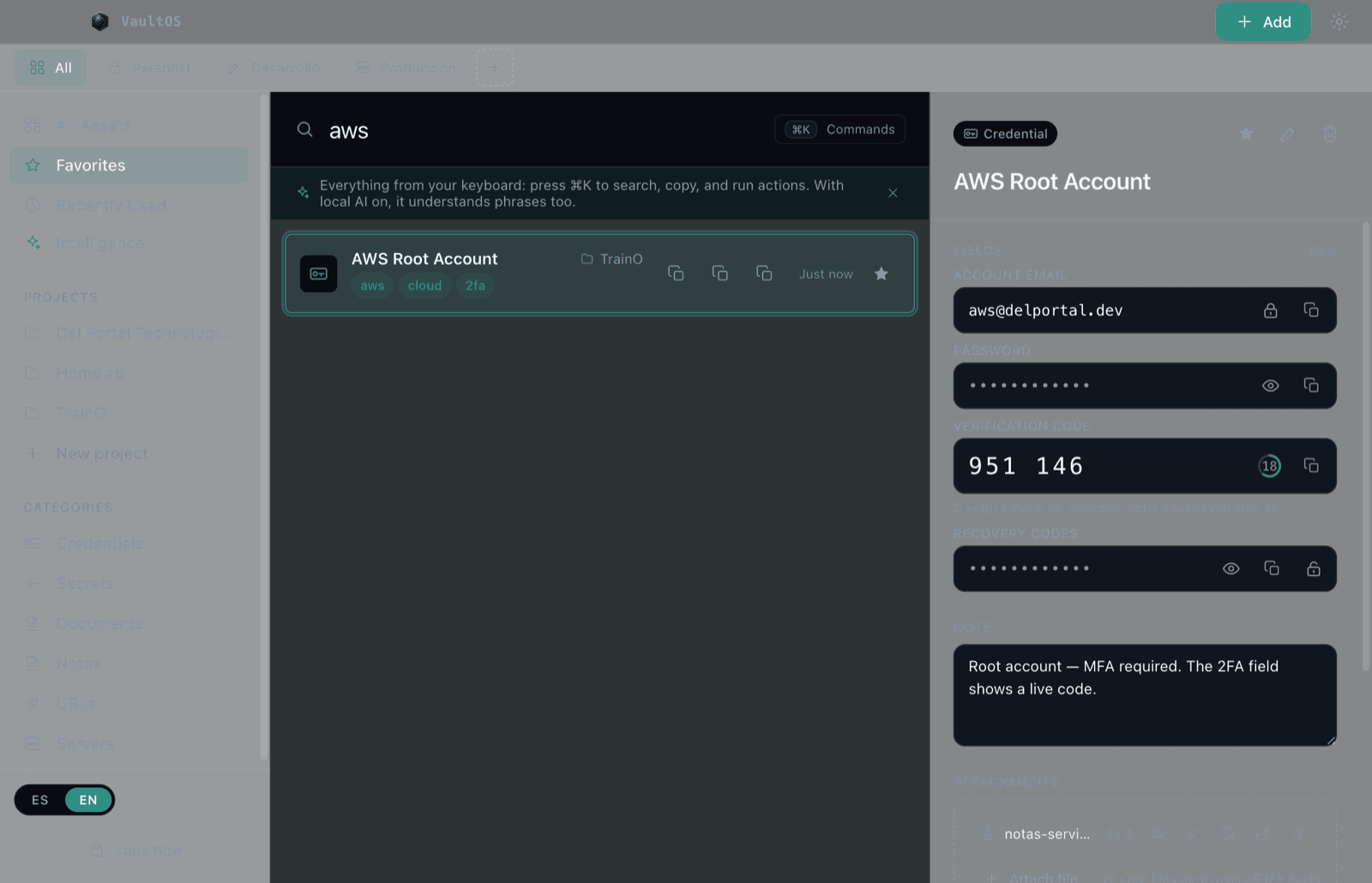
Task: Switch language to EN
Action: click(x=88, y=800)
